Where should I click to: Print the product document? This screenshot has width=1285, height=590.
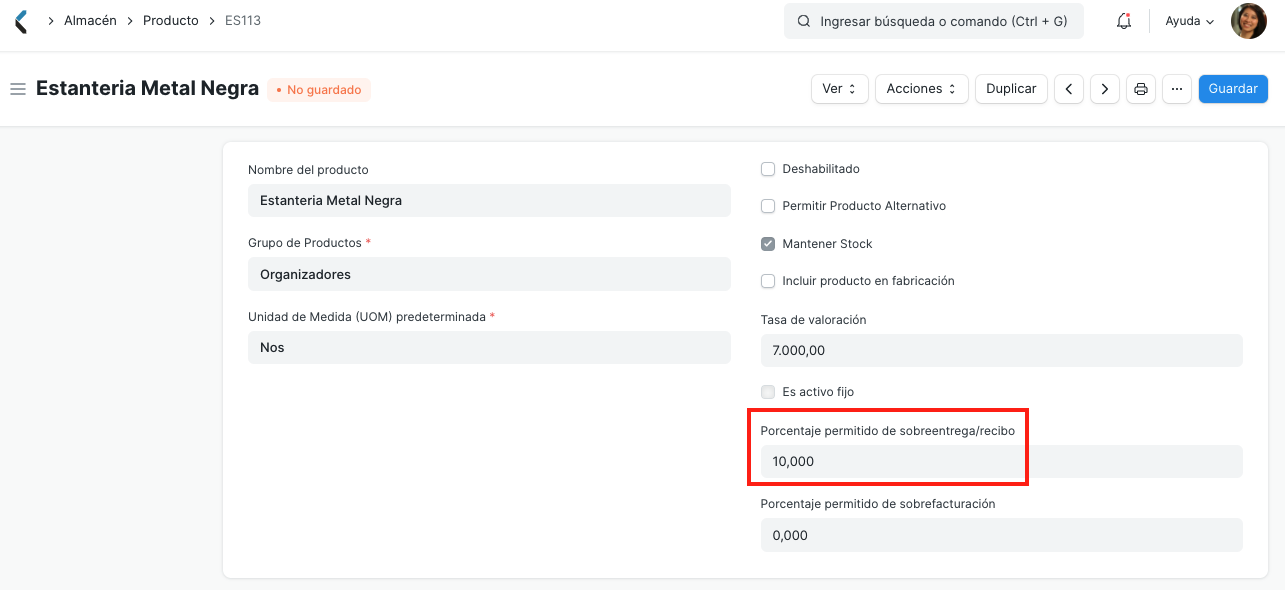(x=1140, y=89)
